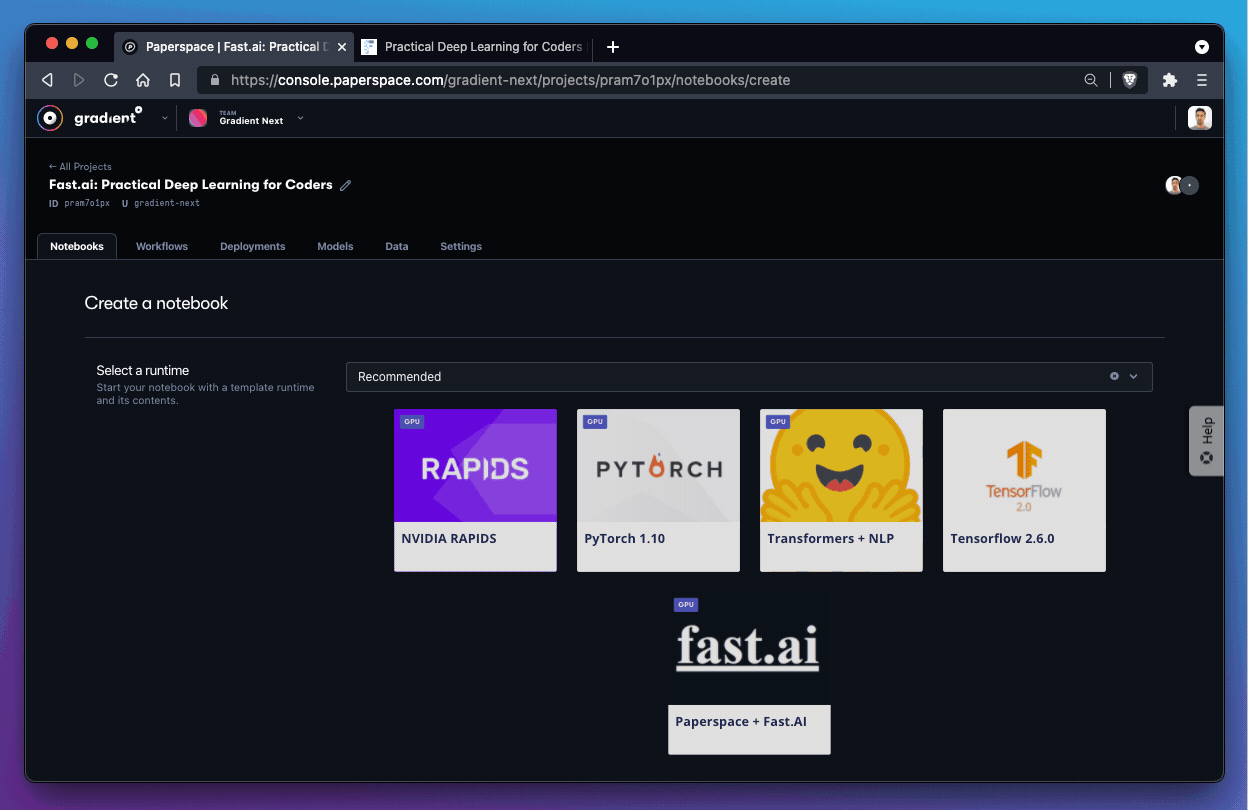Switch to the Data tab
This screenshot has width=1248, height=810.
tap(397, 246)
